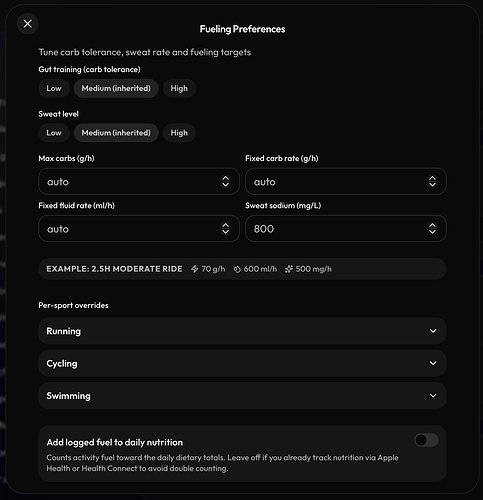Viewport: 483px width, 500px height.
Task: Select Medium (inherited) gut training option
Action: [116, 88]
